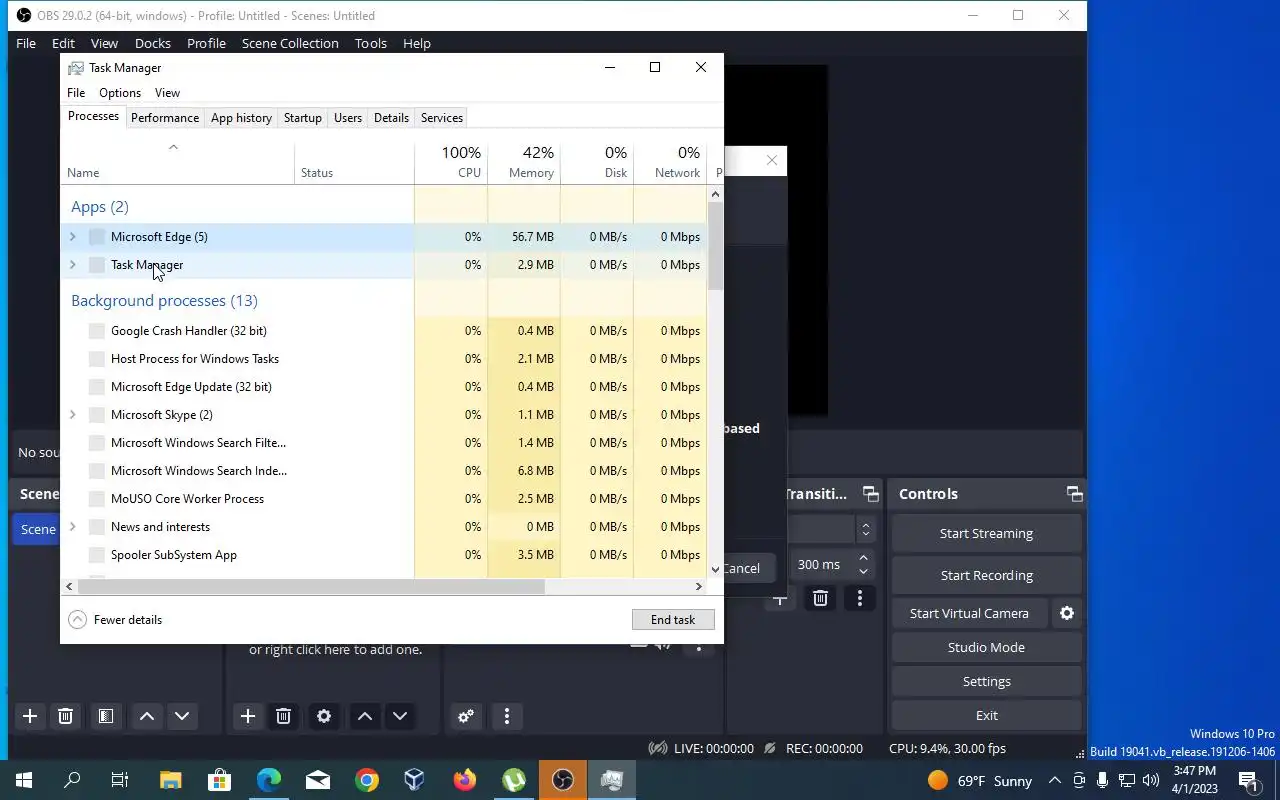The image size is (1280, 800).
Task: Click the Exit button in OBS Controls
Action: (x=986, y=716)
